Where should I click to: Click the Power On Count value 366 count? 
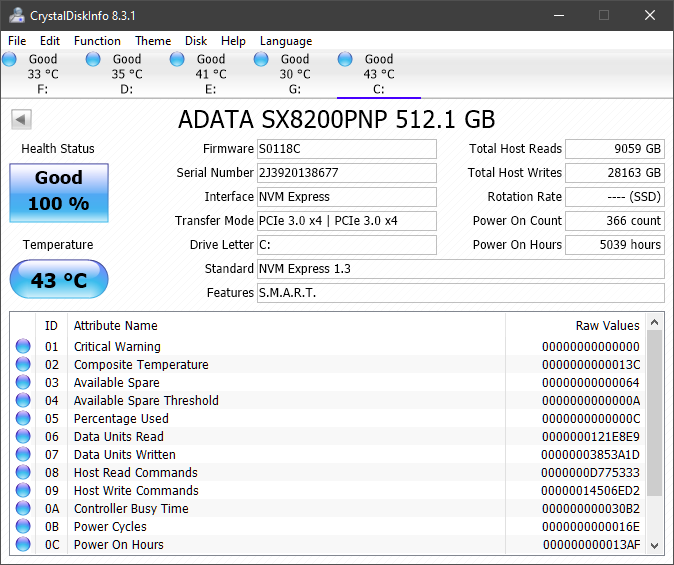pyautogui.click(x=615, y=221)
